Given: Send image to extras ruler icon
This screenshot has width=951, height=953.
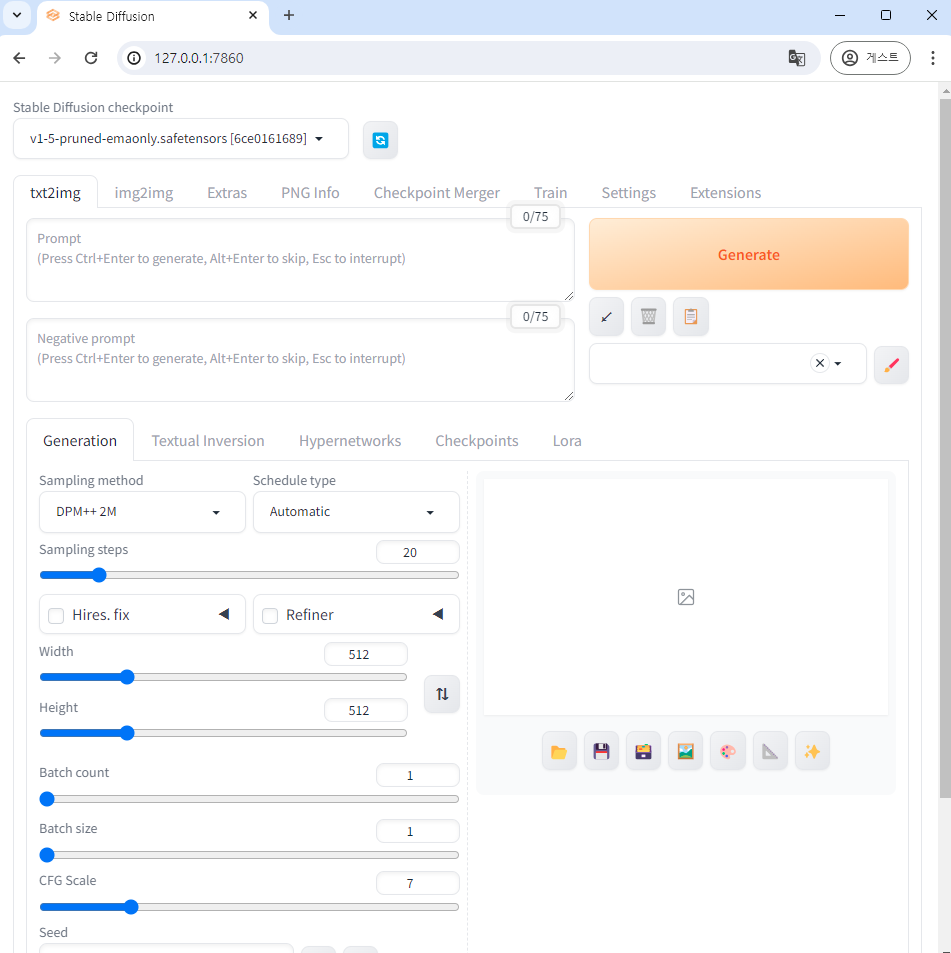Looking at the screenshot, I should click(x=770, y=751).
